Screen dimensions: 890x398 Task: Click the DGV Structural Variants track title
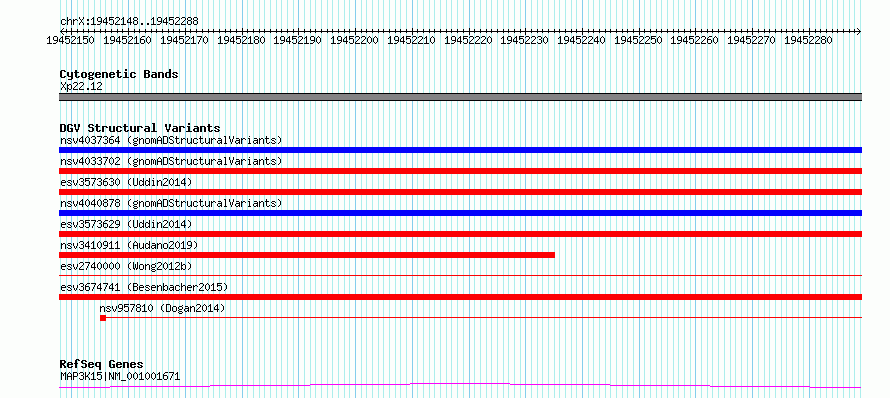tap(140, 128)
